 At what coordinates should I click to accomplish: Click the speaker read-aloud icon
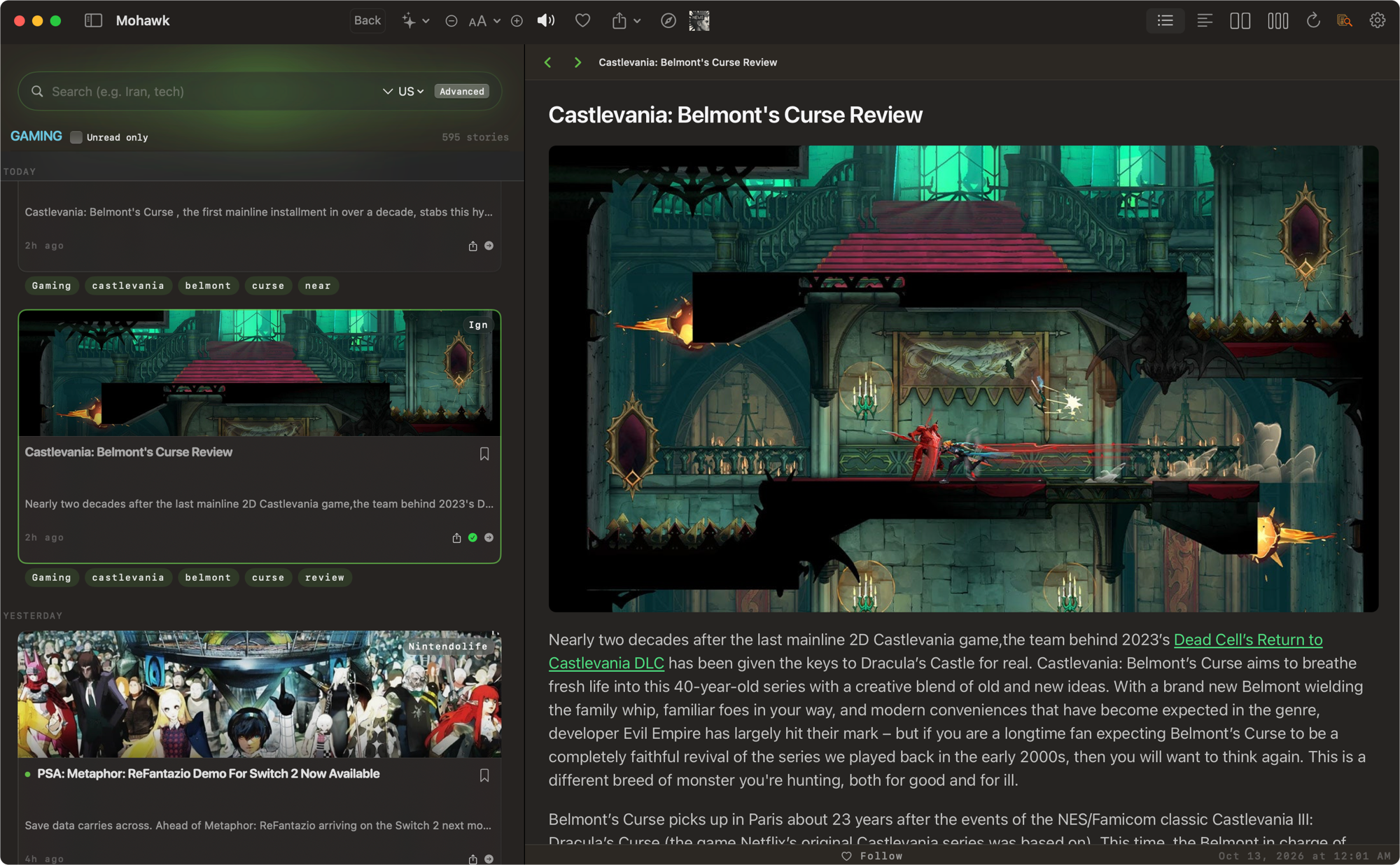pos(546,21)
